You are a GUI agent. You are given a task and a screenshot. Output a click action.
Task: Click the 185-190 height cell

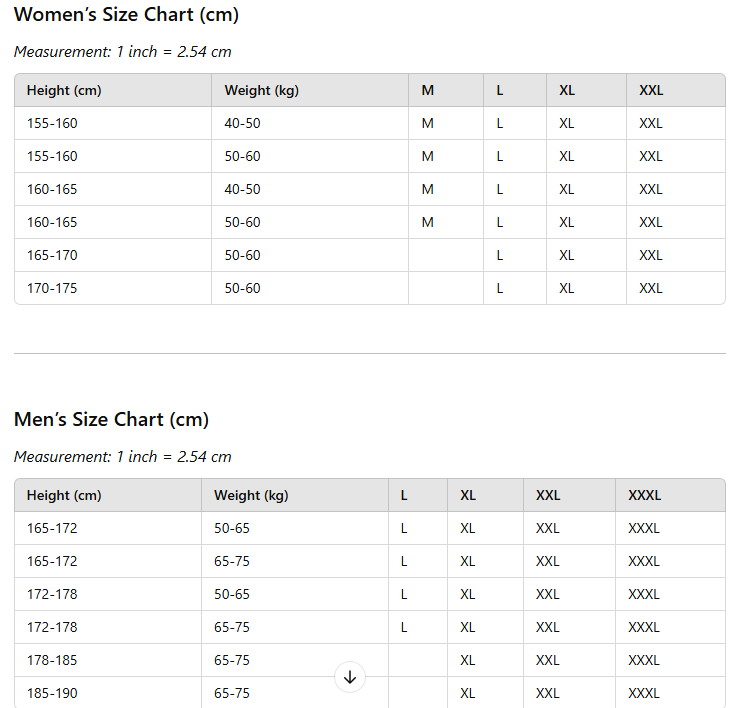pyautogui.click(x=52, y=693)
